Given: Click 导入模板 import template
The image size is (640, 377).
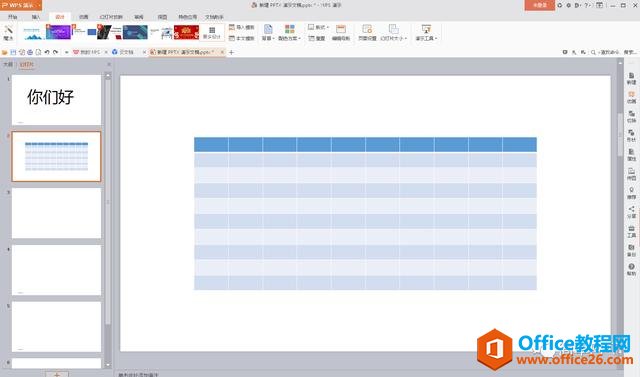Looking at the screenshot, I should pyautogui.click(x=242, y=27).
